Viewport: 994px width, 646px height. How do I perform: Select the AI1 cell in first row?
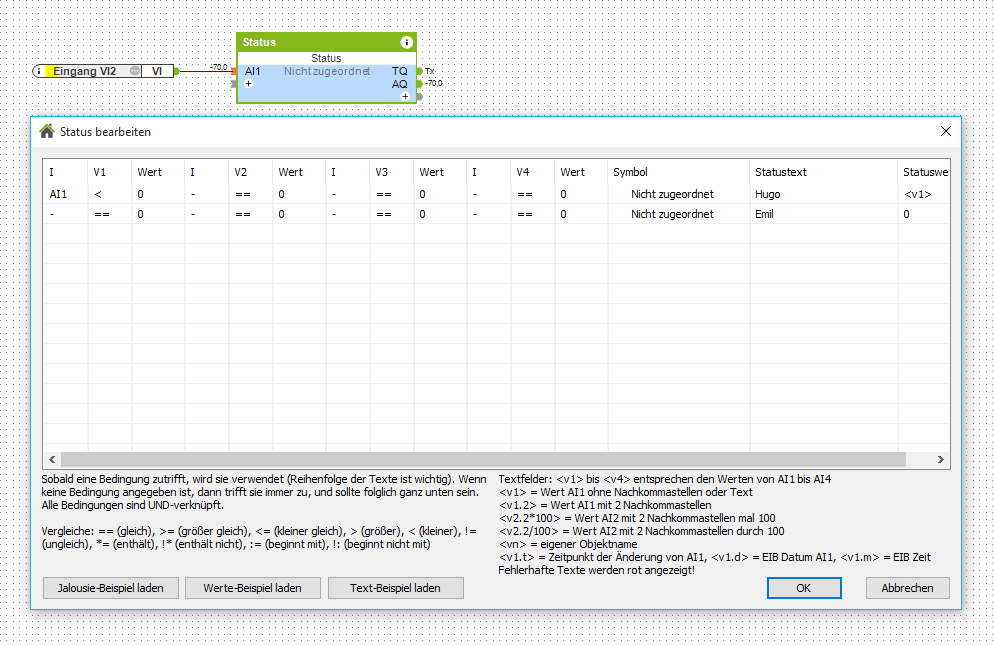pos(66,194)
